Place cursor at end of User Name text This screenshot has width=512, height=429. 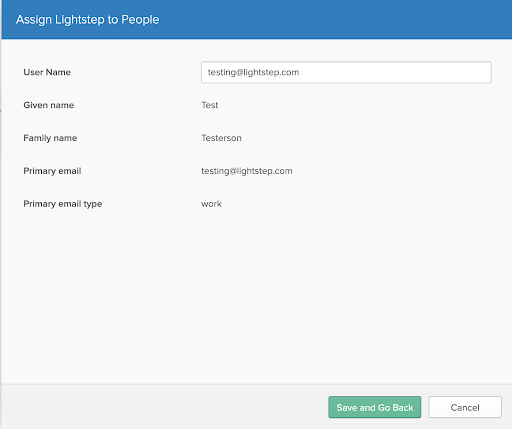(x=300, y=72)
